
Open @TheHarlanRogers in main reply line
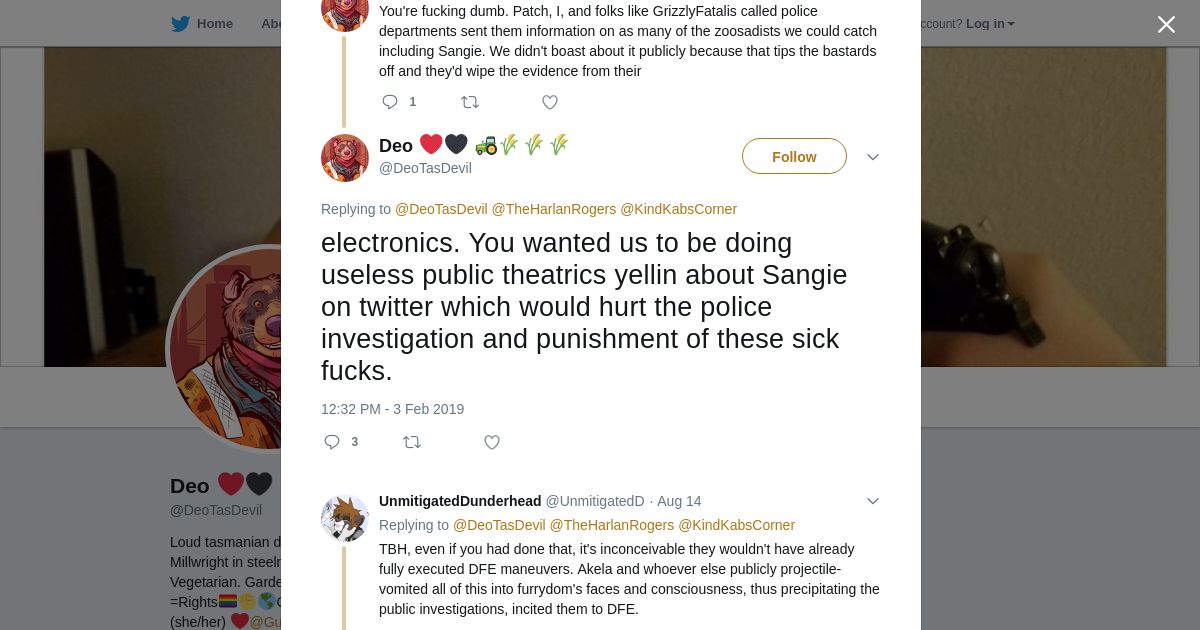tap(553, 209)
